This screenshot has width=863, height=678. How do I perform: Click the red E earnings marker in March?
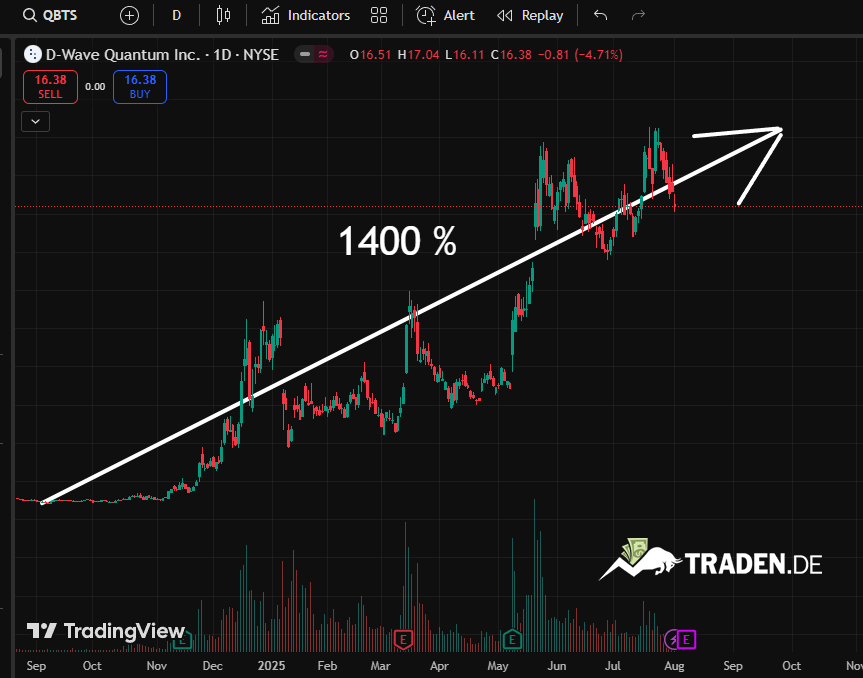[403, 639]
